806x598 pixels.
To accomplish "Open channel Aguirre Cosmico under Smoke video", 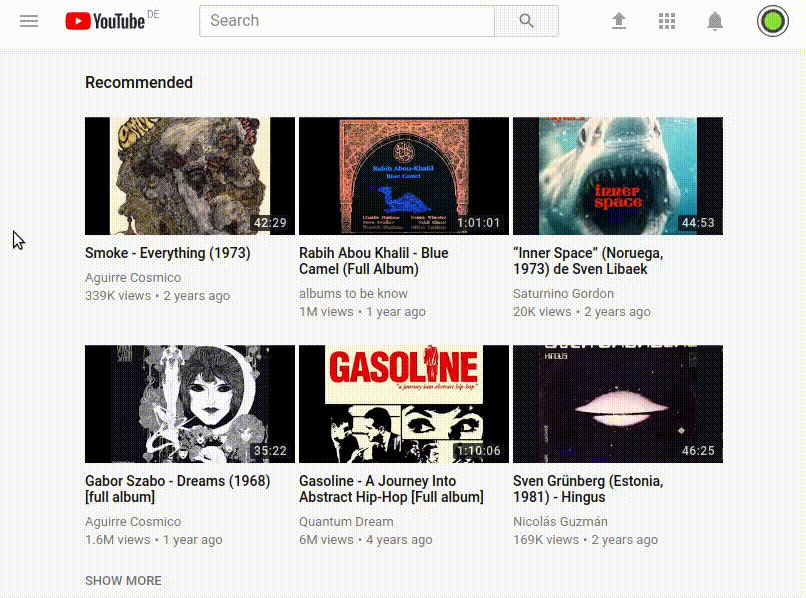I will [x=133, y=278].
